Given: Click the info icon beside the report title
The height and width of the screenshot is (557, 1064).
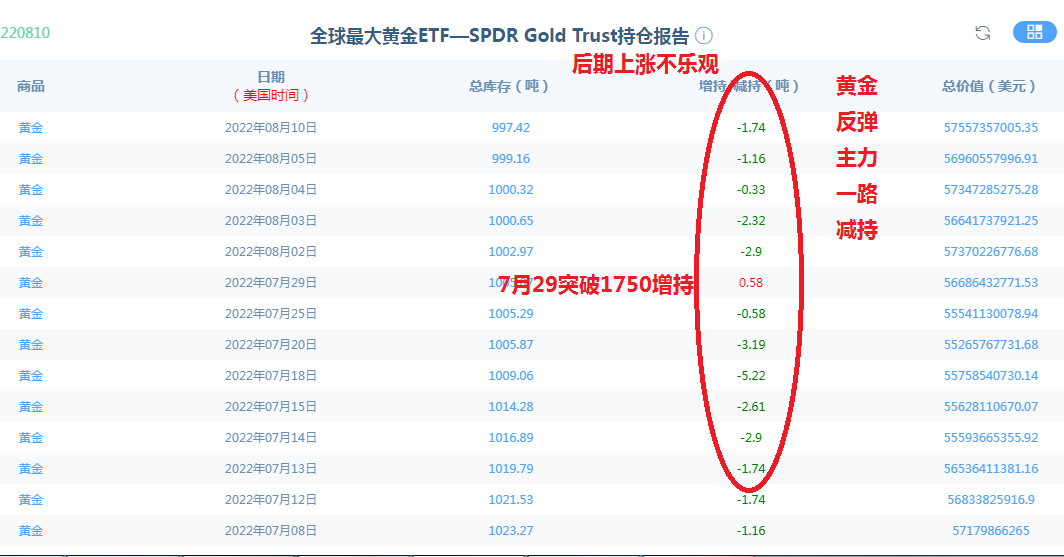Looking at the screenshot, I should click(x=704, y=37).
